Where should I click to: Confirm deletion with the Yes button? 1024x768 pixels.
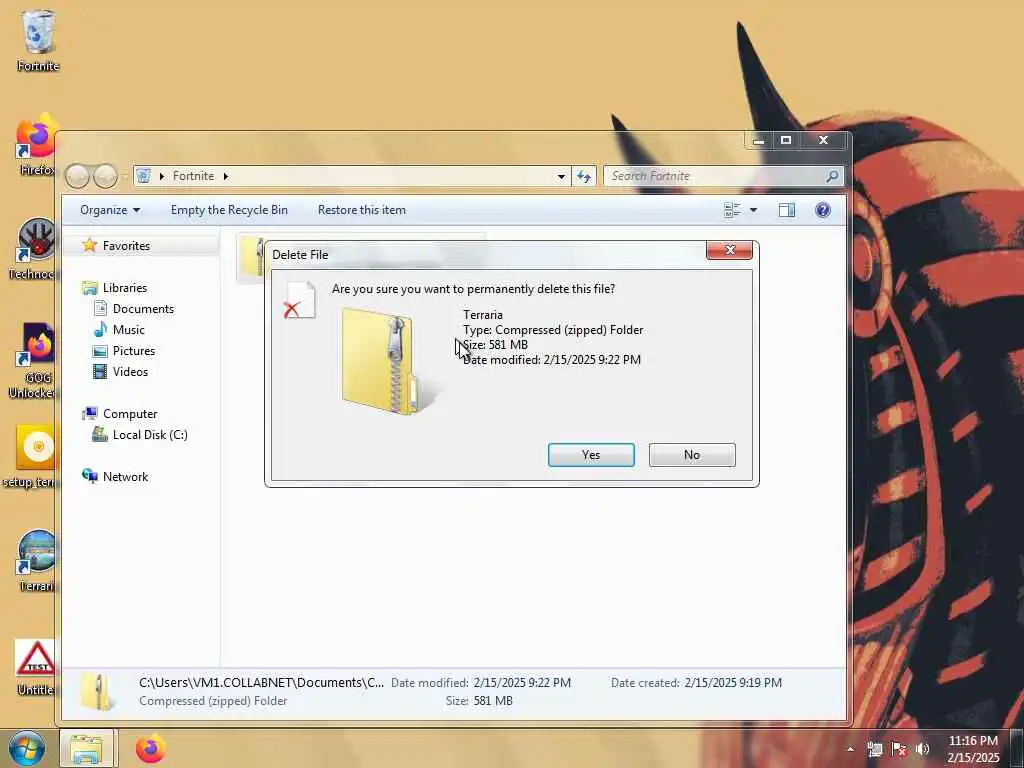click(x=591, y=455)
